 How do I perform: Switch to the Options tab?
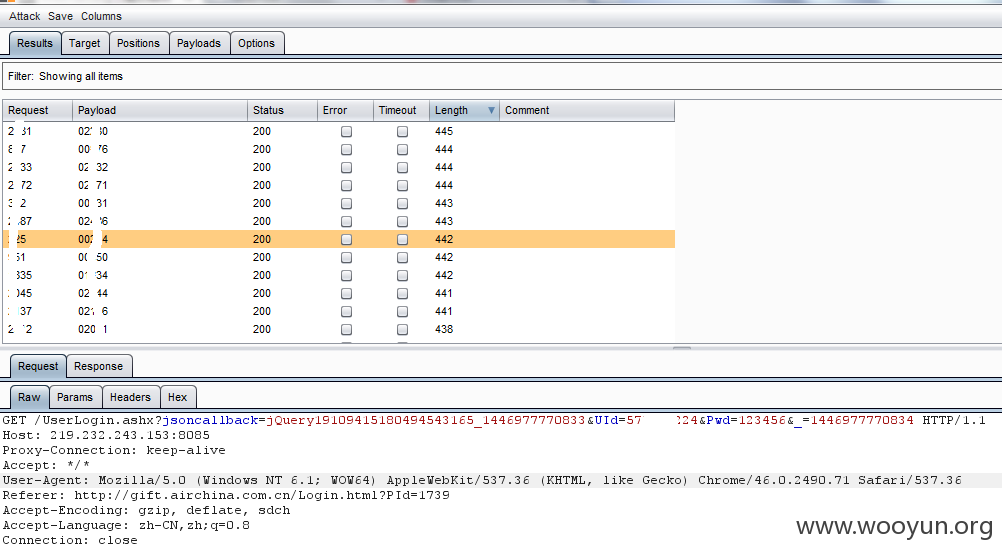256,43
